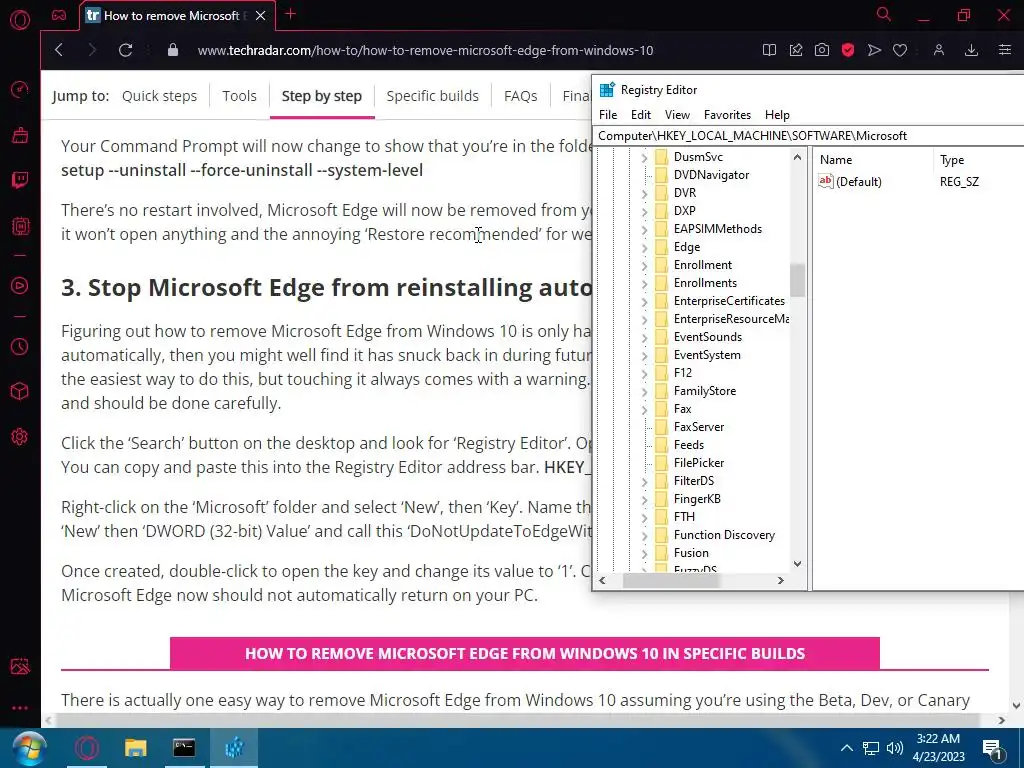Open the Windows Start menu
This screenshot has width=1024, height=768.
[29, 748]
